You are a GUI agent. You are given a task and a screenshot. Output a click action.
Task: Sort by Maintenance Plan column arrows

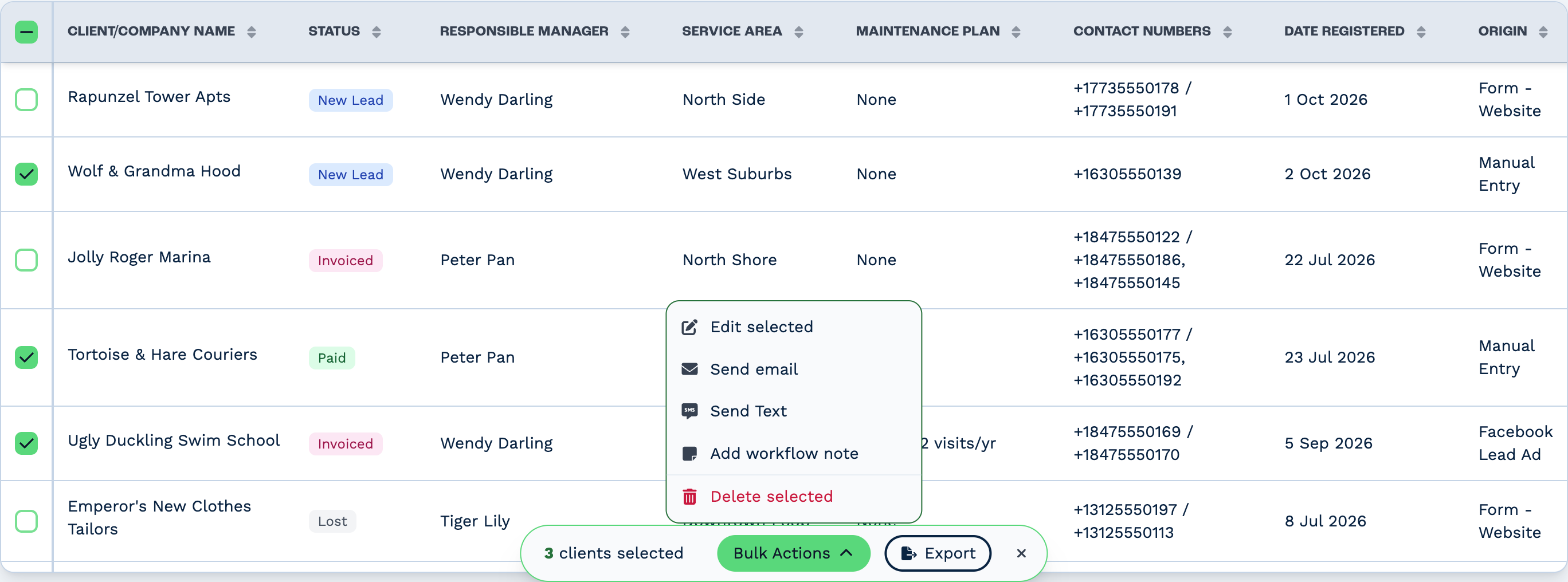click(x=1016, y=32)
